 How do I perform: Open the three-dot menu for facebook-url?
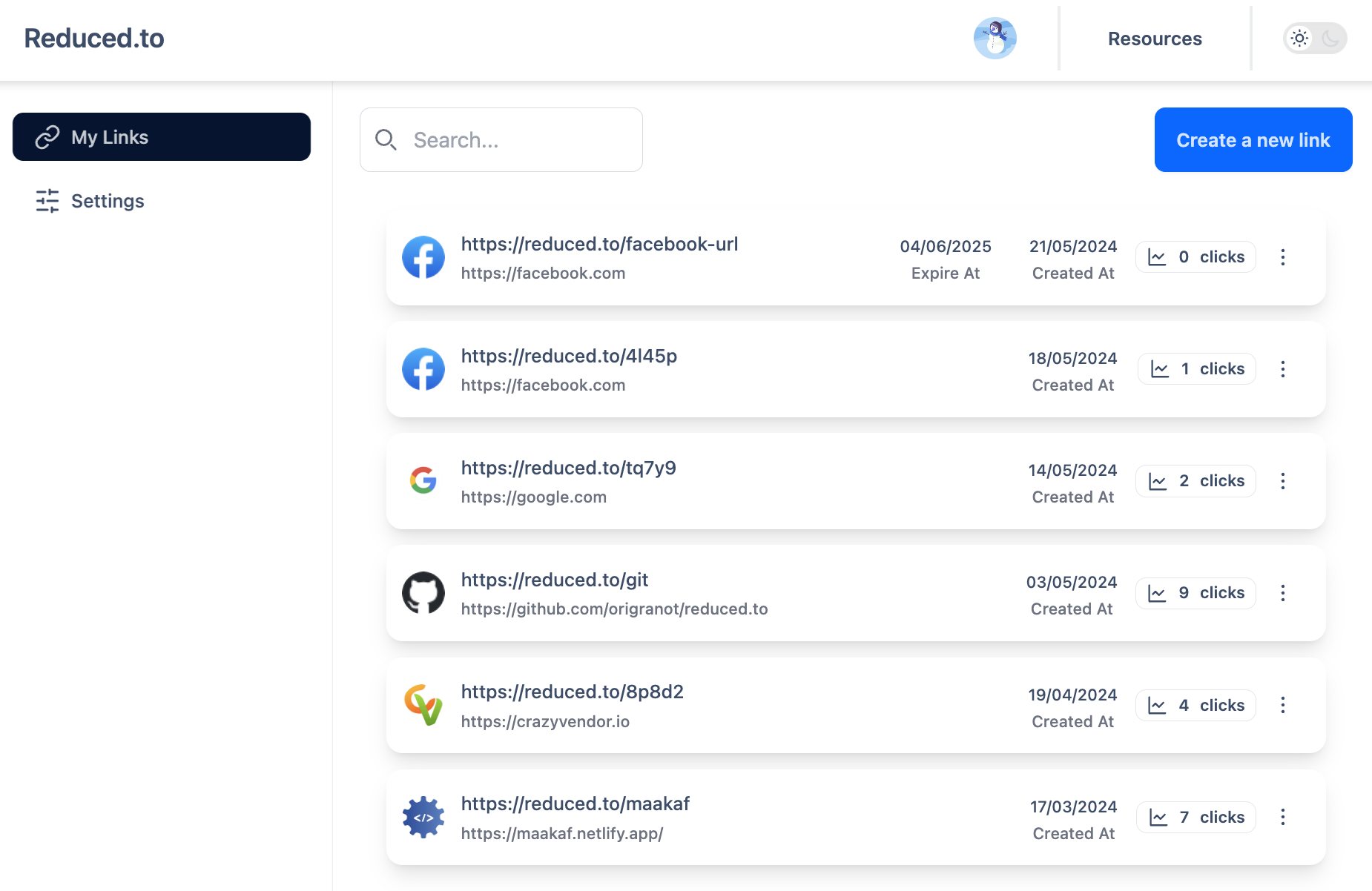coord(1283,257)
